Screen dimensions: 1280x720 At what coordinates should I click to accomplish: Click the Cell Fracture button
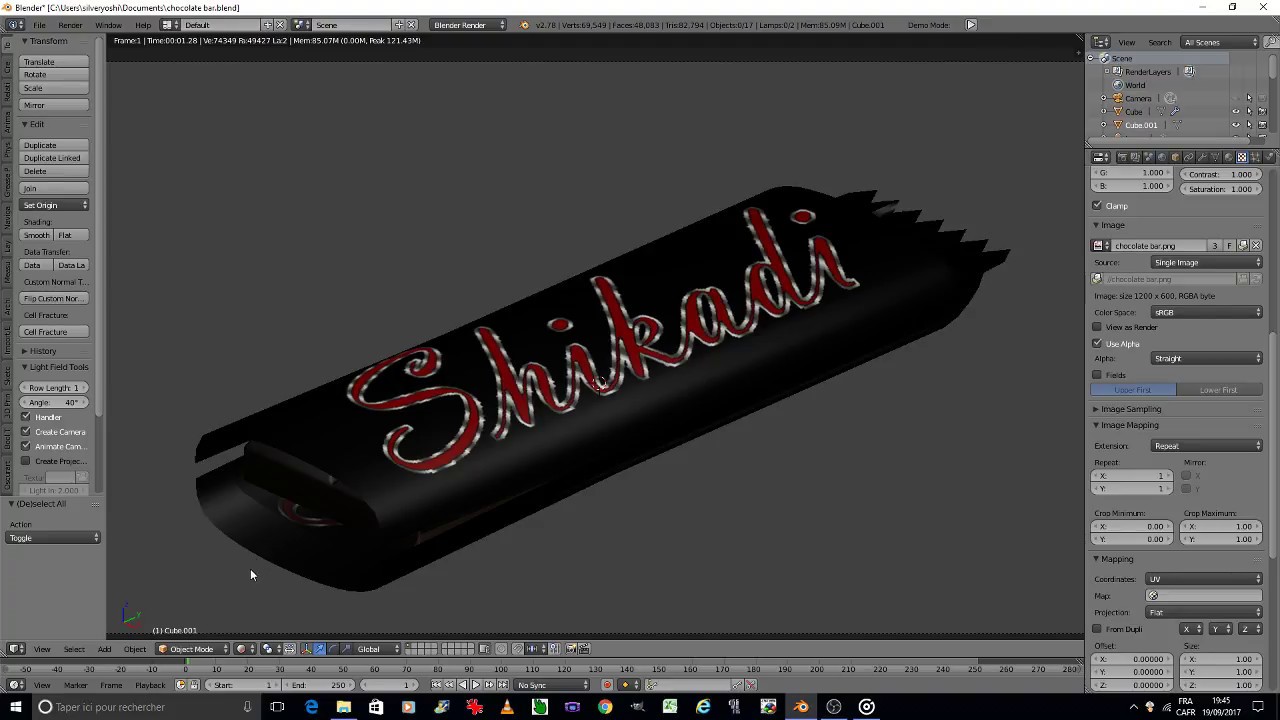point(55,332)
